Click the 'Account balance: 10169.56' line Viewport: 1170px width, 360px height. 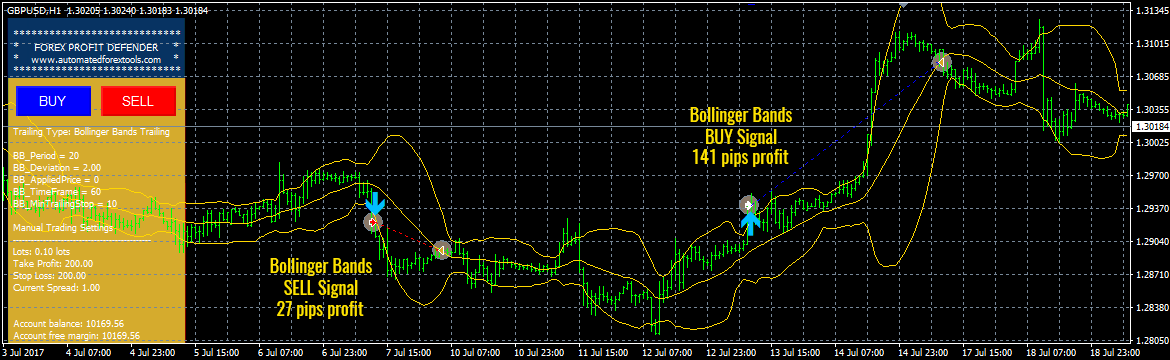(x=69, y=324)
